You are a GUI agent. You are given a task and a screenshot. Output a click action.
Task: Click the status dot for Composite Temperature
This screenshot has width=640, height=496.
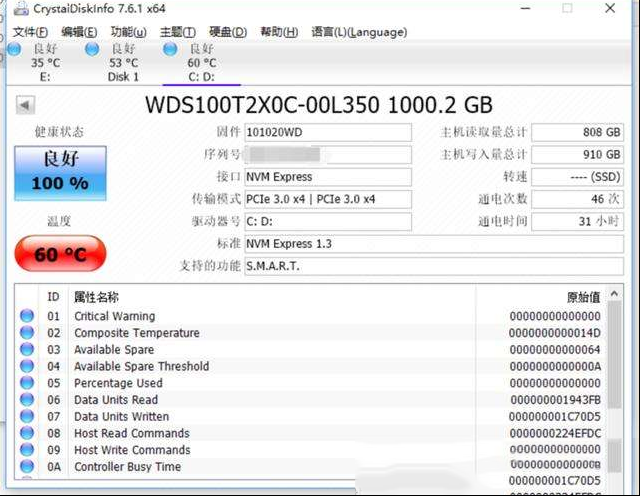coord(27,332)
